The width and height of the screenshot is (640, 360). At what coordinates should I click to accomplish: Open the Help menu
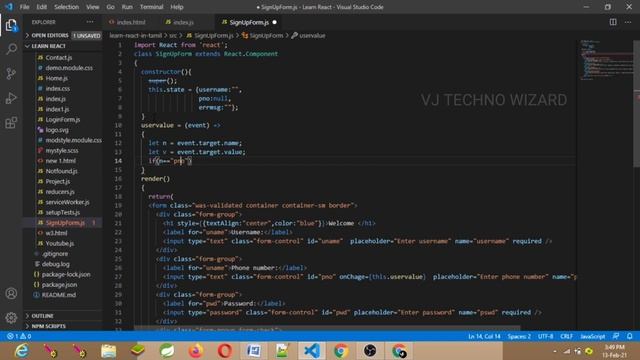pos(177,7)
